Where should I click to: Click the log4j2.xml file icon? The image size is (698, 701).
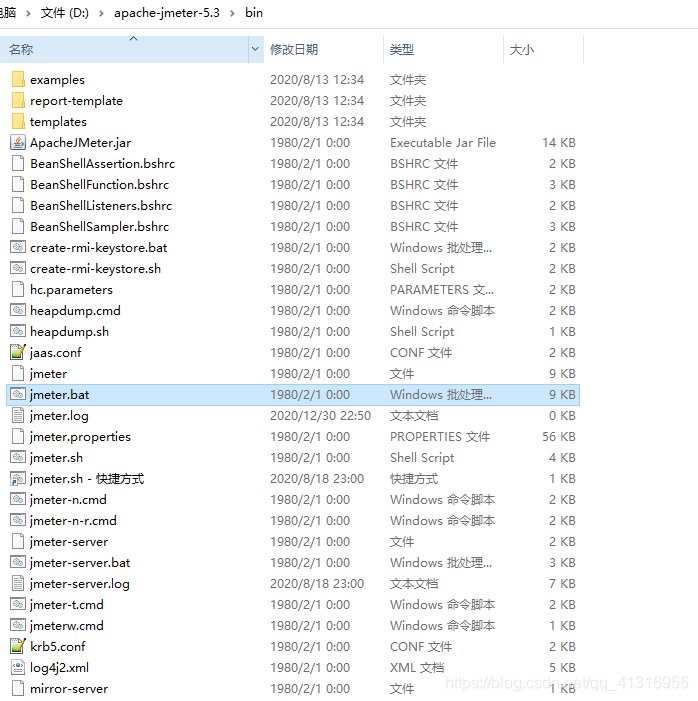[18, 667]
